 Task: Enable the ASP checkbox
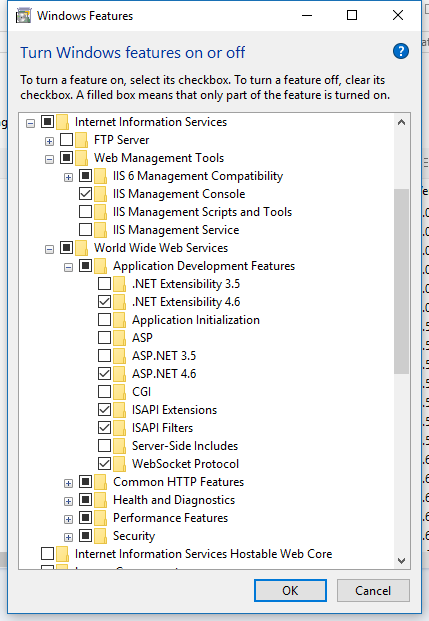pyautogui.click(x=105, y=337)
